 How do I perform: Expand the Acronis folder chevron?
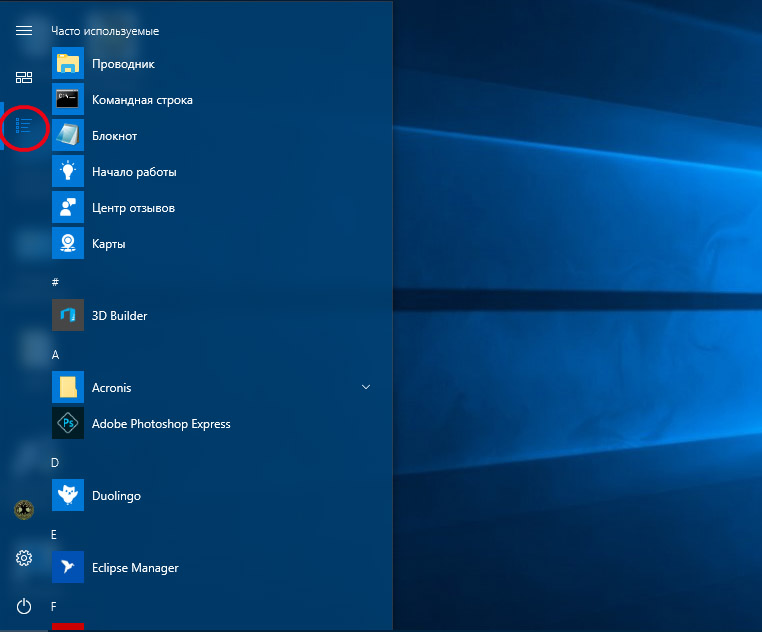point(366,387)
